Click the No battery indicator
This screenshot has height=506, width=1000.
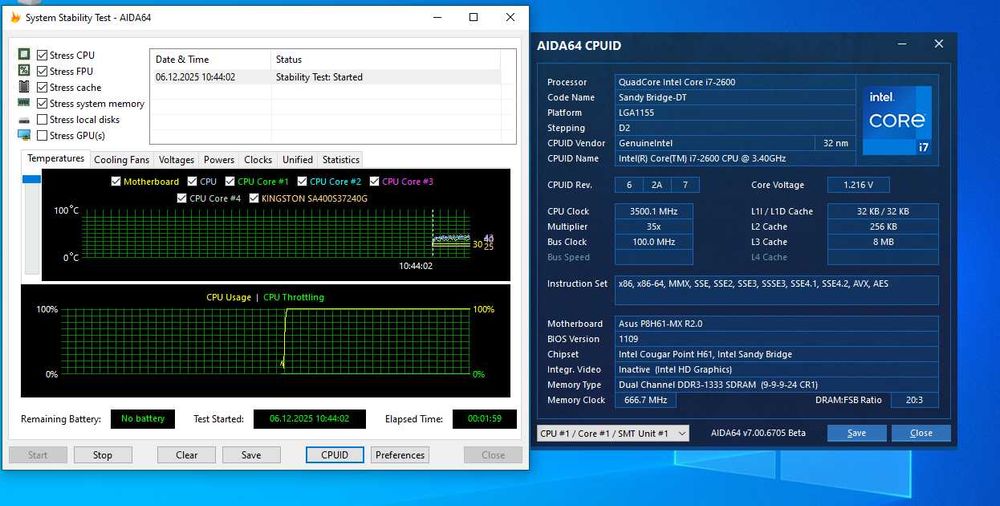pos(143,419)
